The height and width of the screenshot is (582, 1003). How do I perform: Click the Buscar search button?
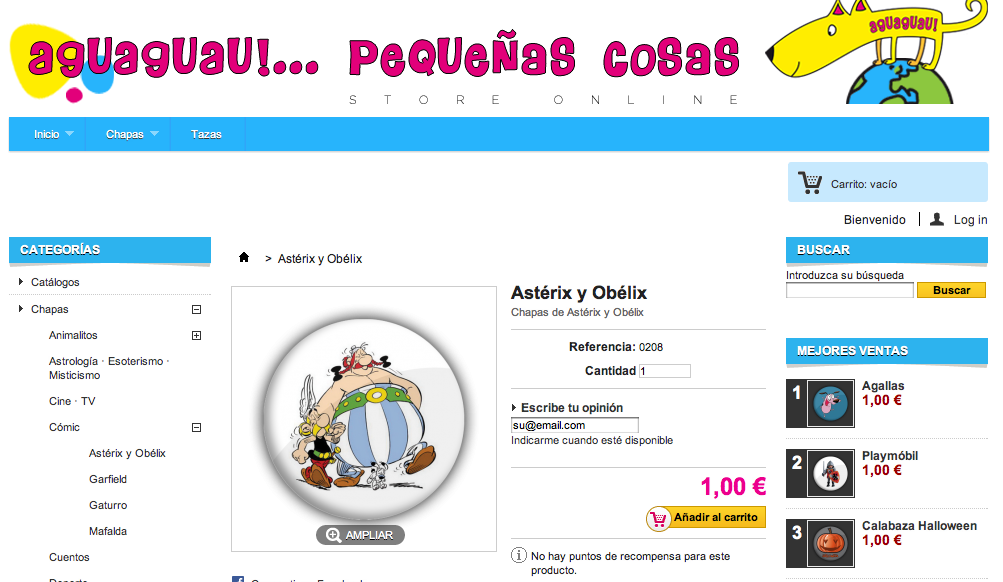point(951,290)
